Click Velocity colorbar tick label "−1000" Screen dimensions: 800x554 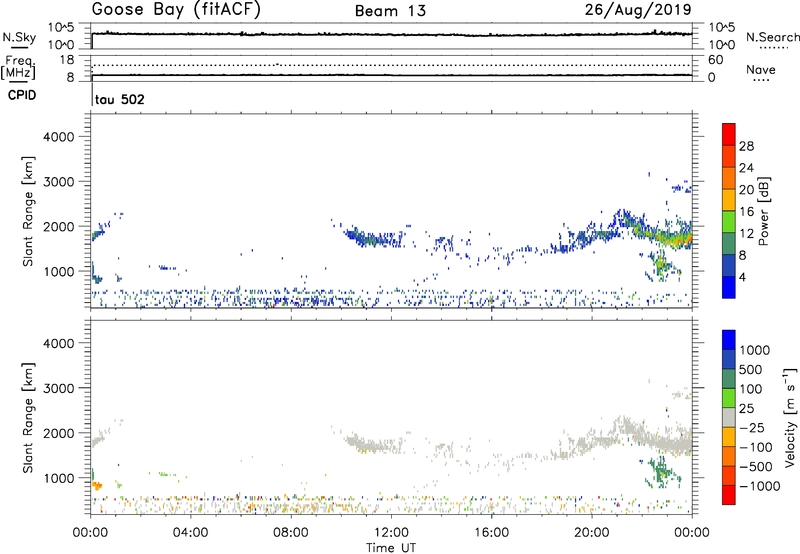[x=759, y=486]
